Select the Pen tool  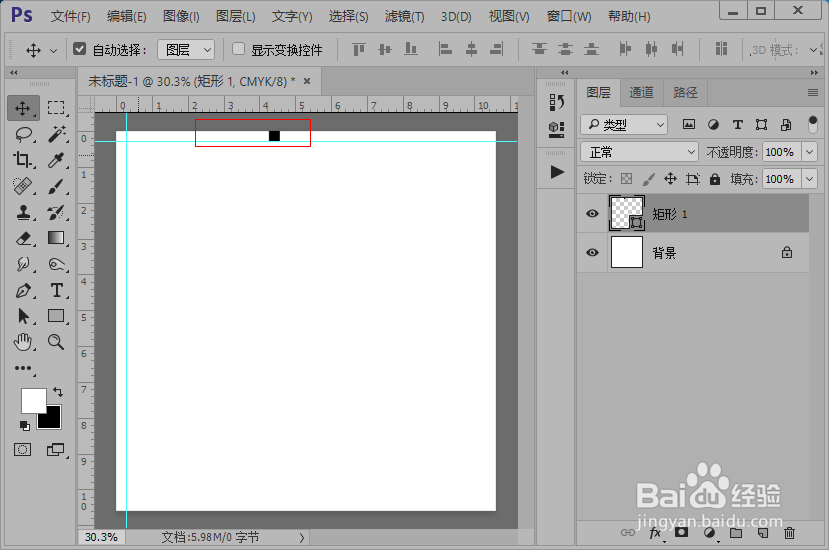23,290
